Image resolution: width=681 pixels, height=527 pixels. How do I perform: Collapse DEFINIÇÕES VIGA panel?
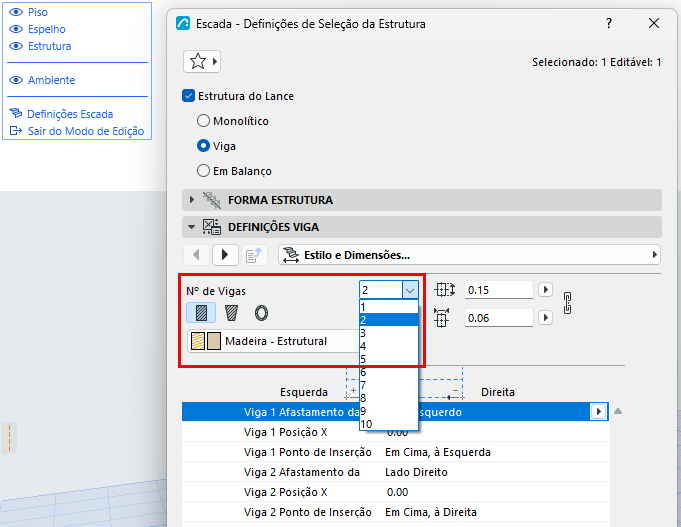point(191,227)
